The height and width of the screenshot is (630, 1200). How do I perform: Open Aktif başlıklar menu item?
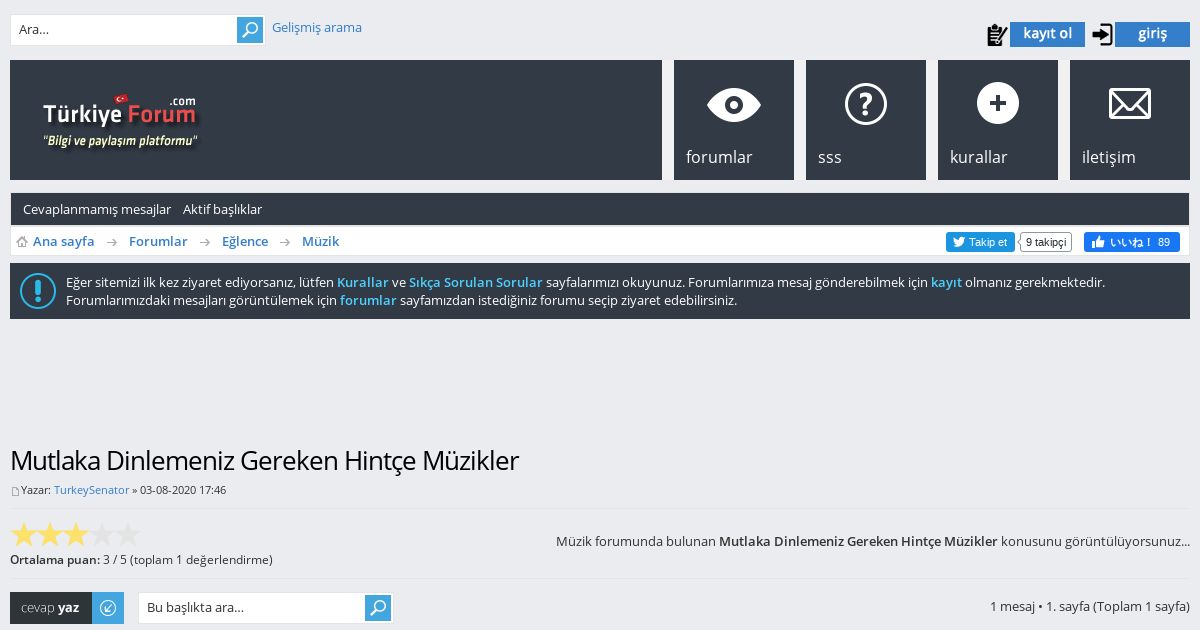point(222,209)
